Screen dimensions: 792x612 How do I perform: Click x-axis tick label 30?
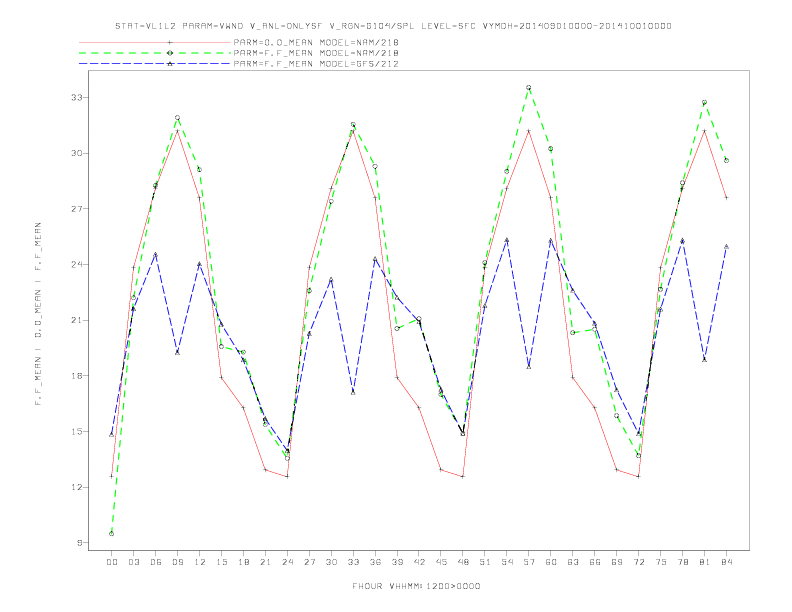[x=331, y=562]
